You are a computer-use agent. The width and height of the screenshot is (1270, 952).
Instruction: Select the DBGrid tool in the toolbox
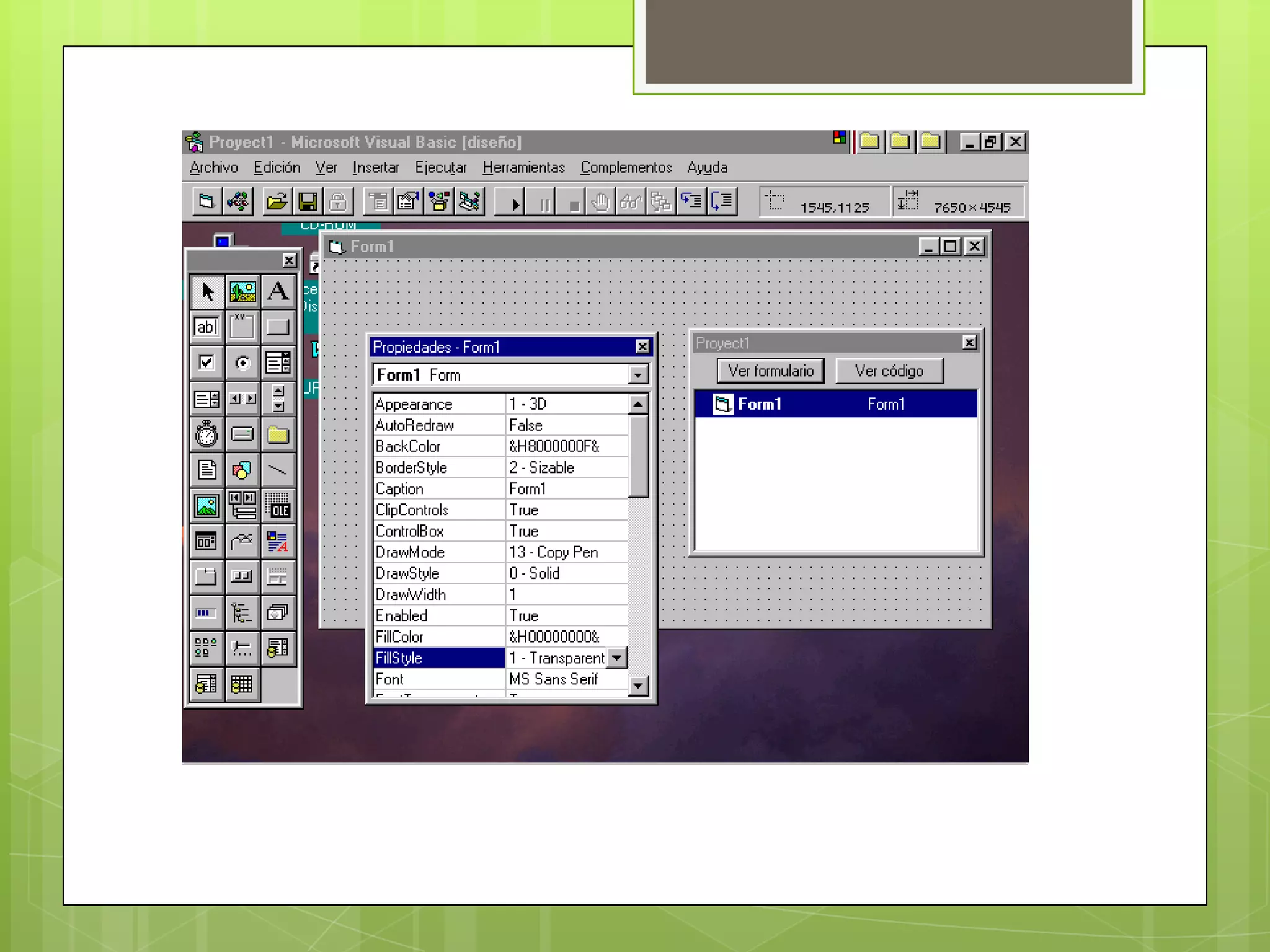(x=242, y=684)
